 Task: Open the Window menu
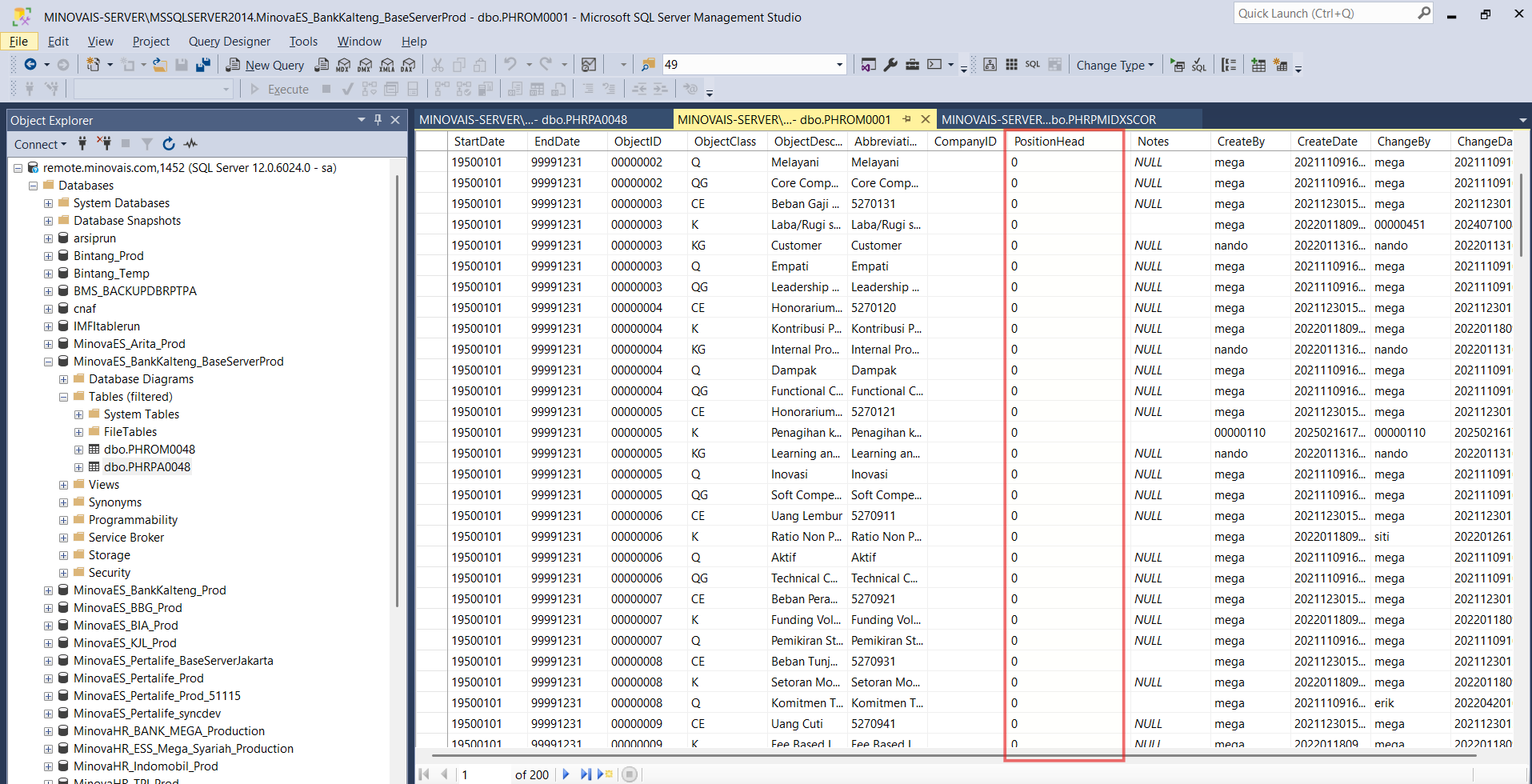click(x=359, y=42)
